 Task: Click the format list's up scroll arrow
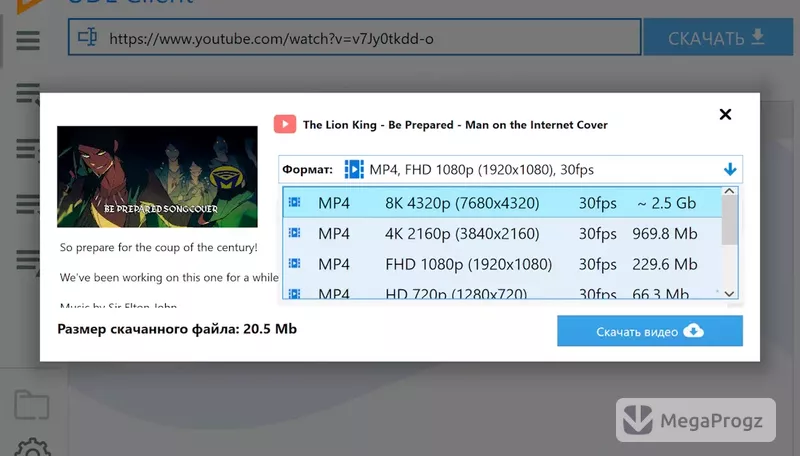tap(730, 191)
